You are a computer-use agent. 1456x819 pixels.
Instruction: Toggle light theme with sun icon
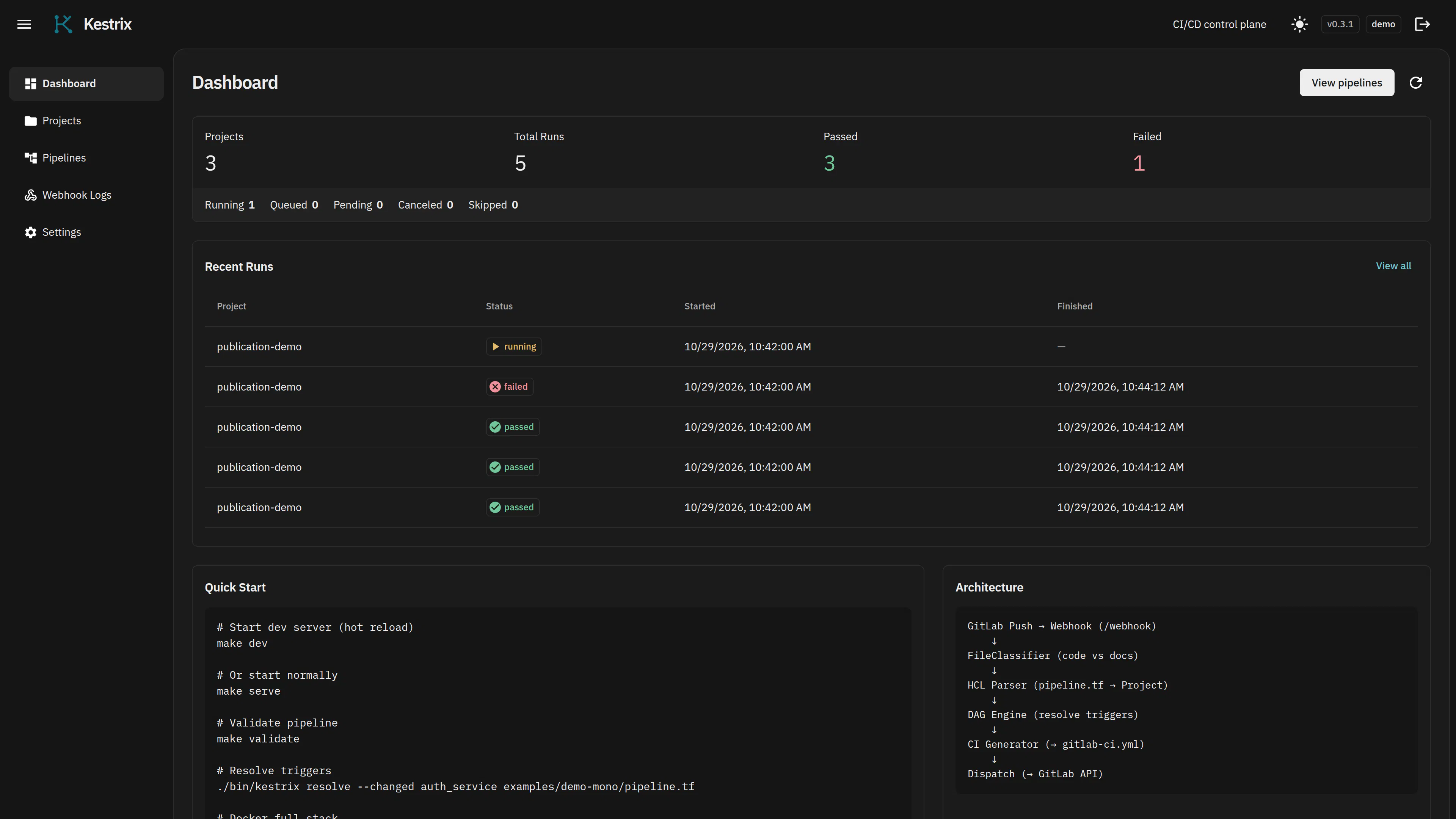1299,24
